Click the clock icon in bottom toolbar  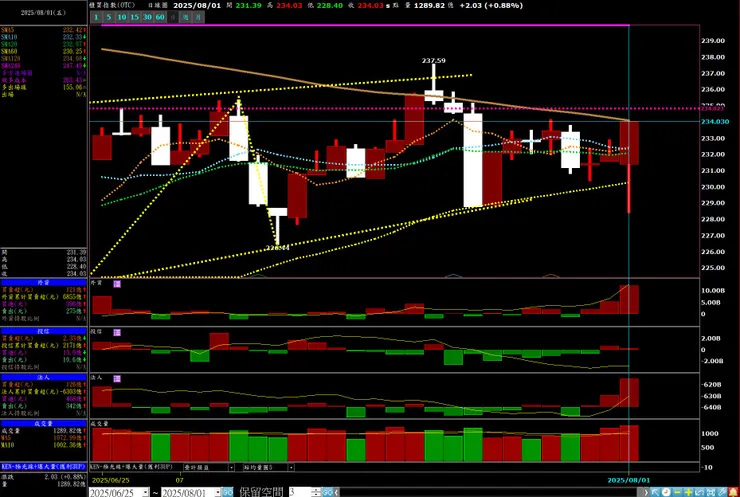tap(666, 492)
